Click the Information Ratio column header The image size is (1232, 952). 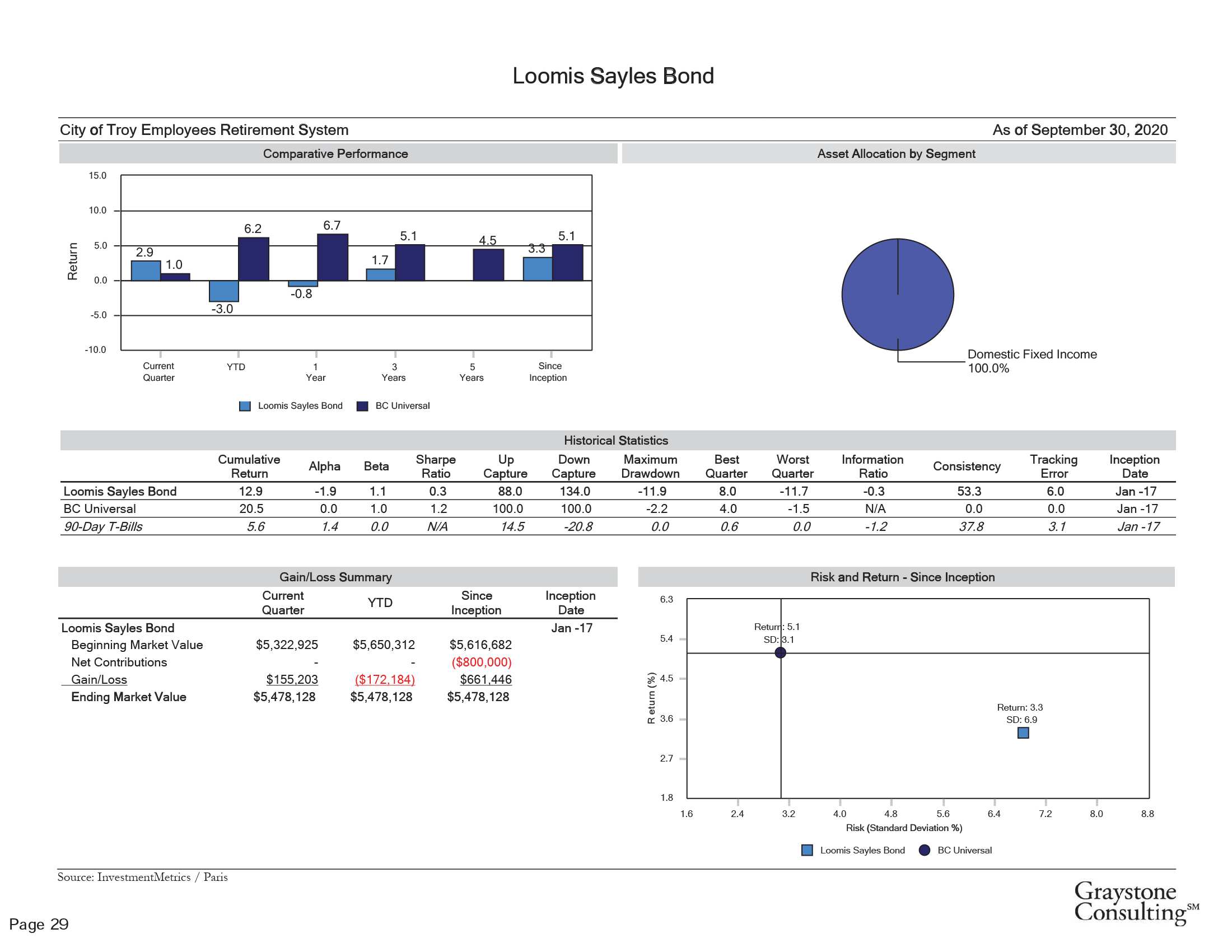point(872,466)
